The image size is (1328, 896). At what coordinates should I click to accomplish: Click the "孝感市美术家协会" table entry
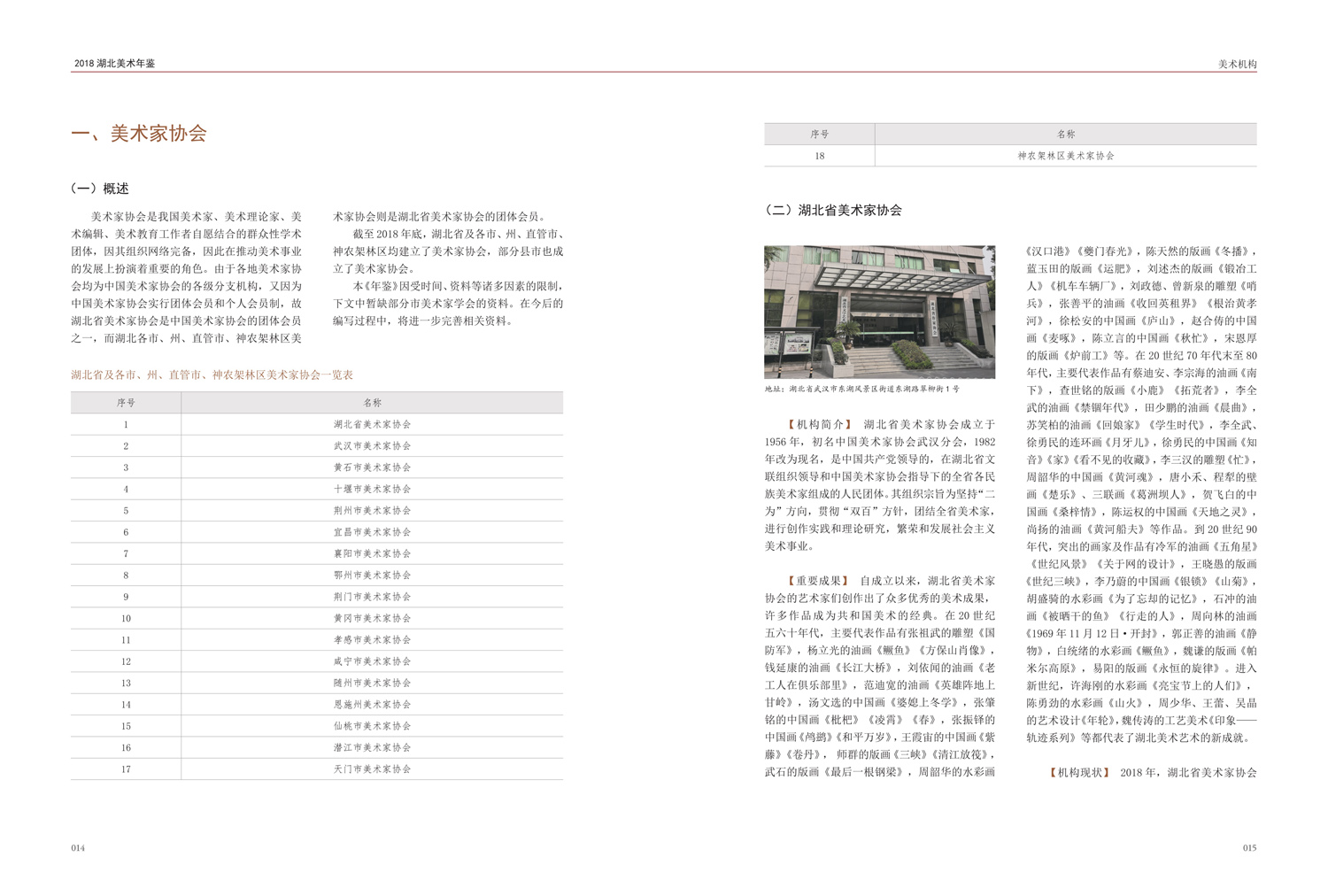373,640
